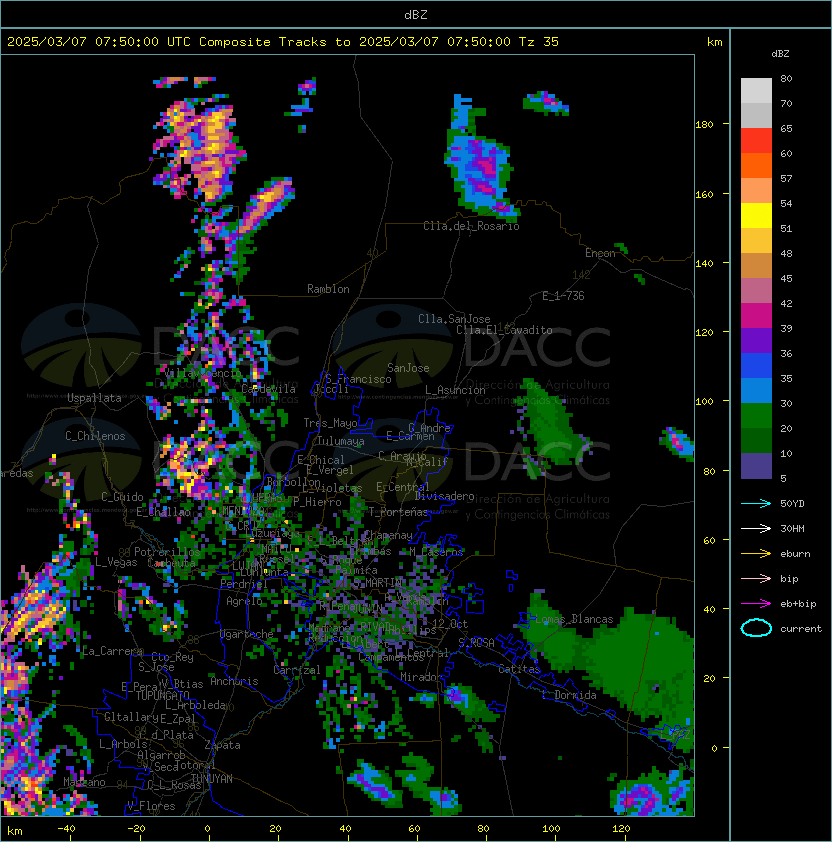Viewport: 832px width, 842px height.
Task: Click the 'dBZ' title at top center
Action: 416,14
